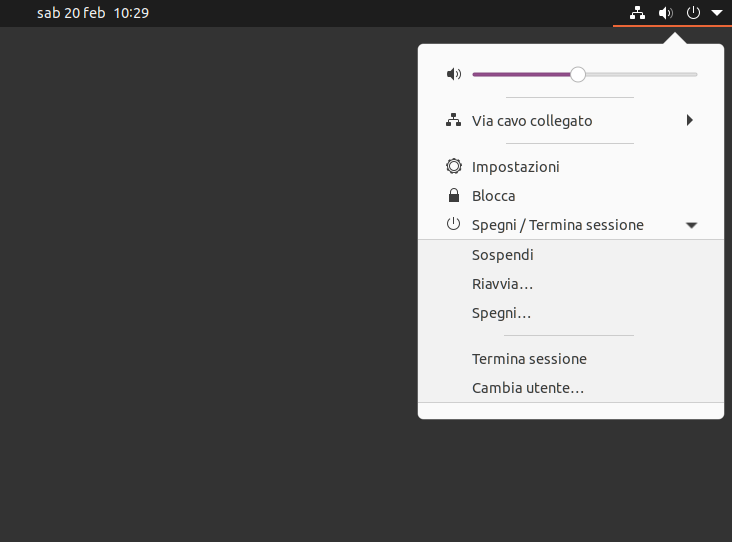
Task: Open the clock showing sab 20 feb
Action: (x=93, y=13)
